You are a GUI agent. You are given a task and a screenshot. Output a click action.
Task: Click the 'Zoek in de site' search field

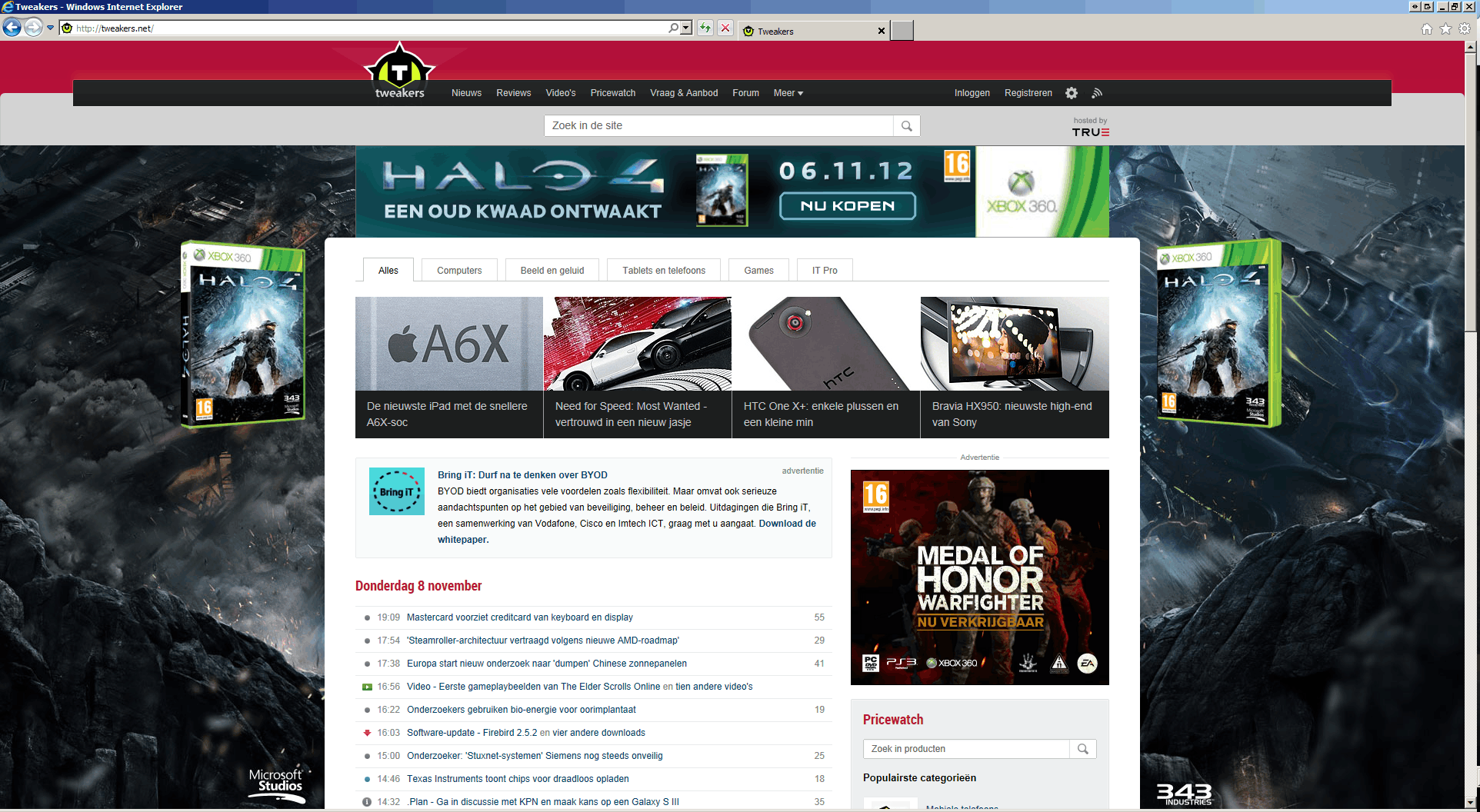[718, 125]
